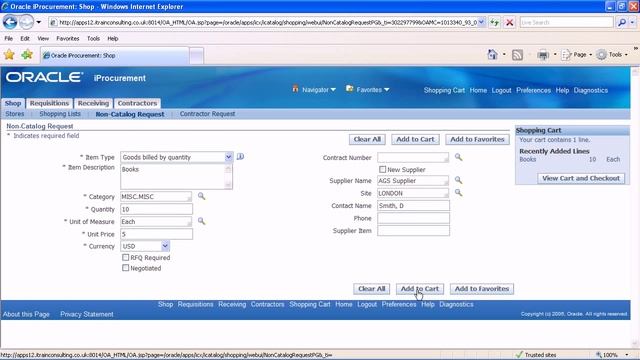
Task: Open the Favorites menu in menu bar
Action: 68,38
